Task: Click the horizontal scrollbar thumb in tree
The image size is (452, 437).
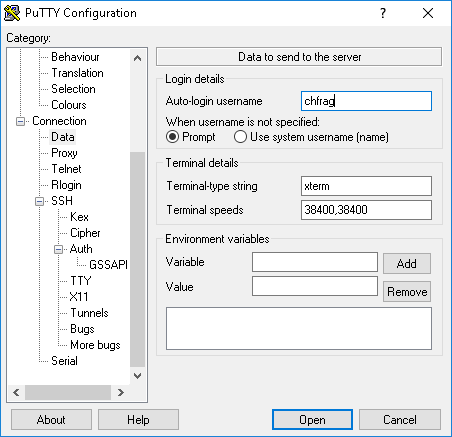Action: pyautogui.click(x=68, y=392)
